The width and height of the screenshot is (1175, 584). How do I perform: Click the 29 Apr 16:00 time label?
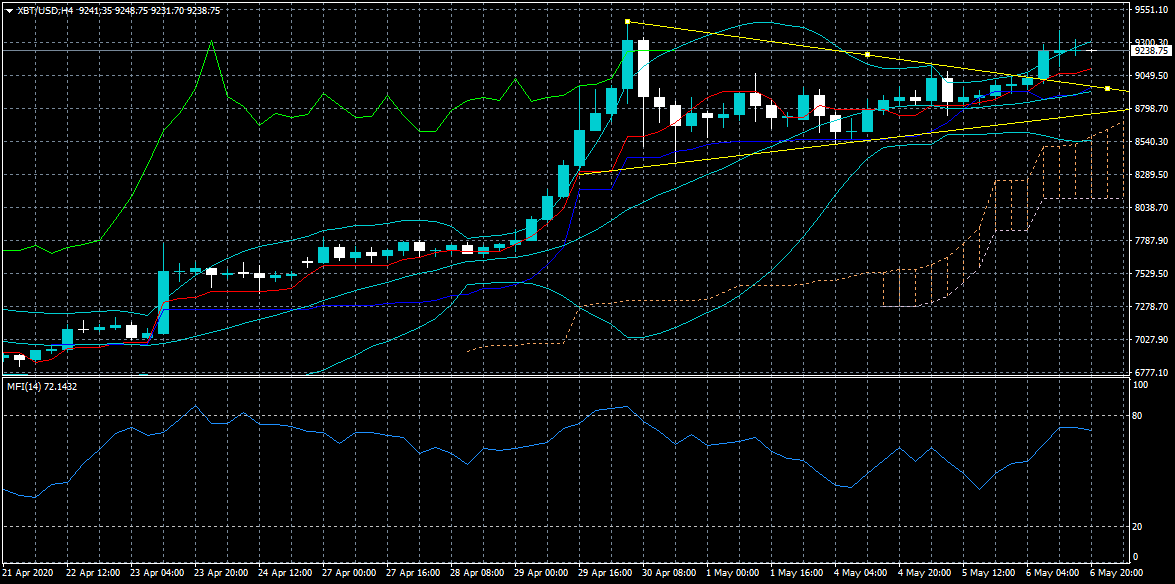tap(604, 572)
